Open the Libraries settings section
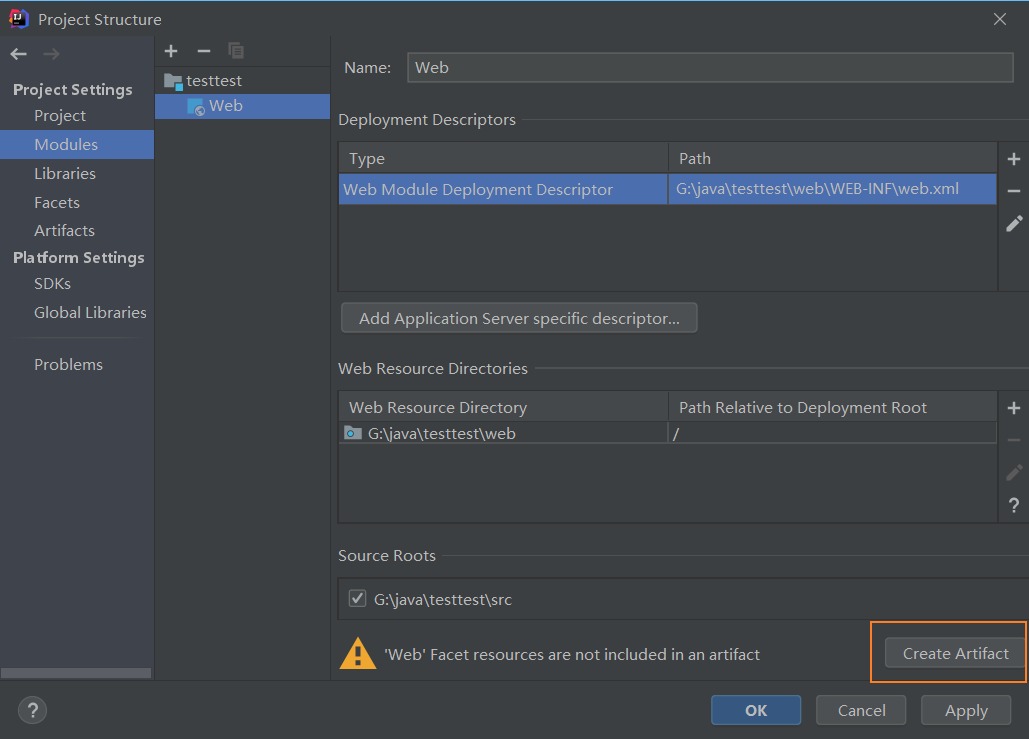This screenshot has width=1029, height=739. tap(65, 173)
